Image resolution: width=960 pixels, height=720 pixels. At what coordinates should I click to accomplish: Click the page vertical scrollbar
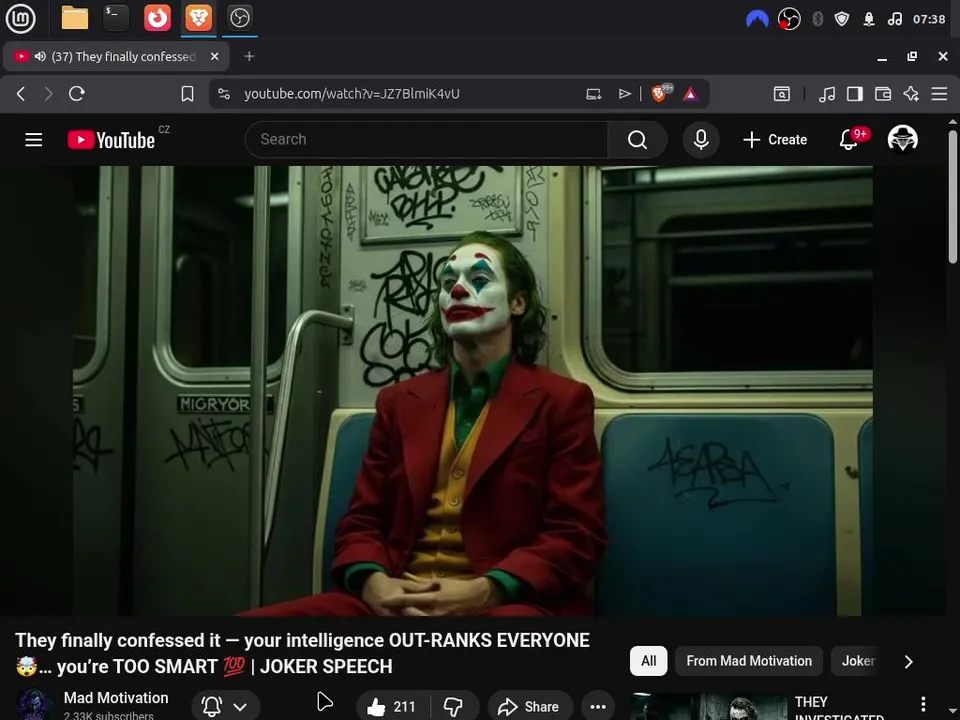tap(953, 196)
